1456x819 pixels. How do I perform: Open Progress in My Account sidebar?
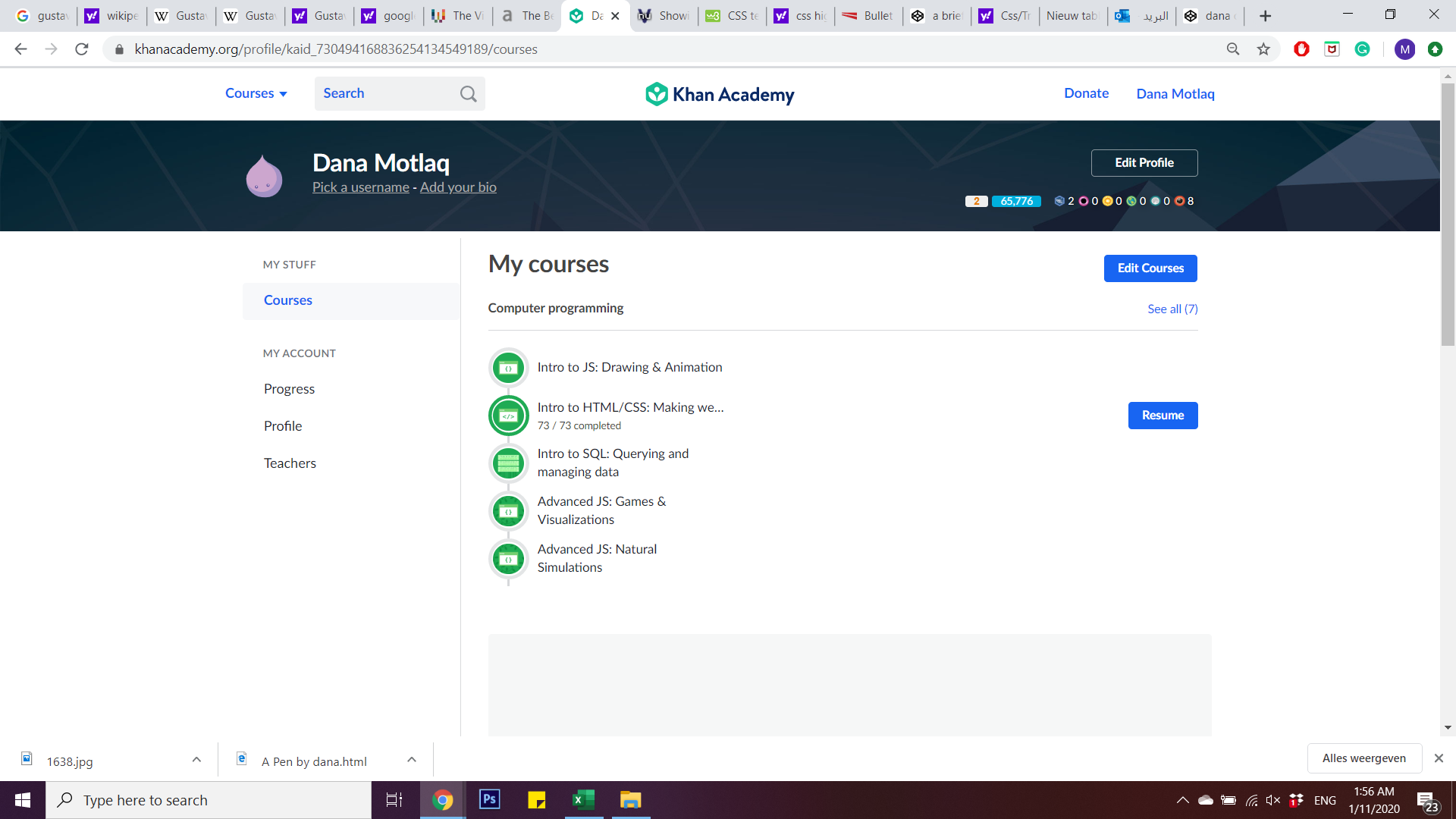pyautogui.click(x=289, y=389)
